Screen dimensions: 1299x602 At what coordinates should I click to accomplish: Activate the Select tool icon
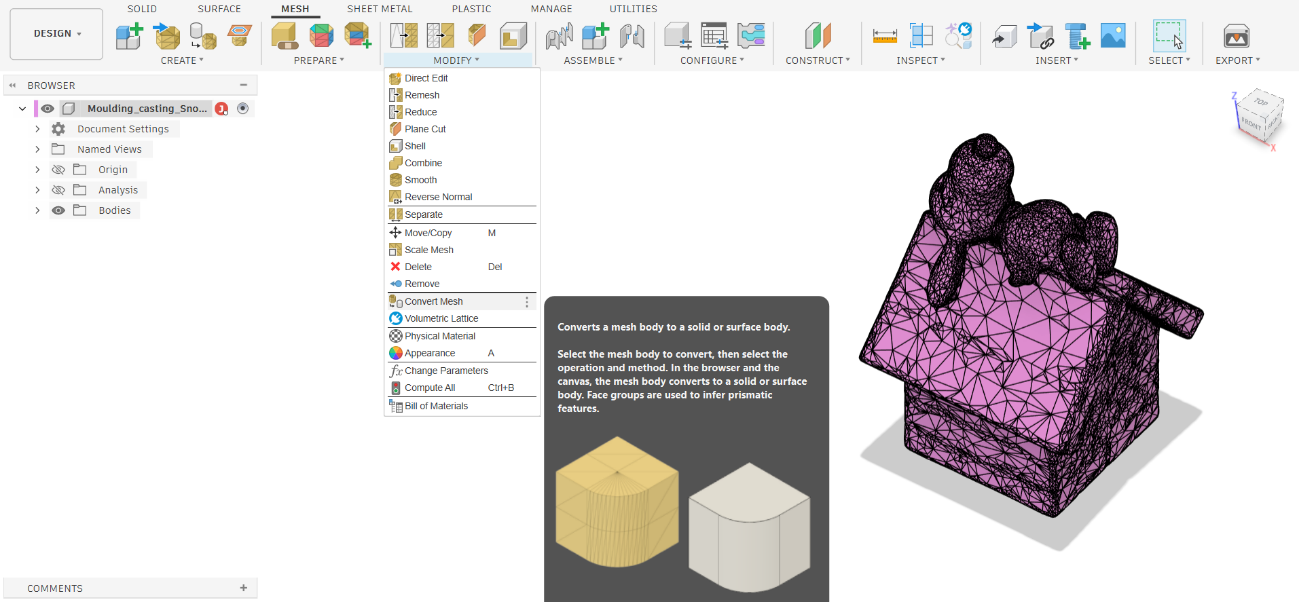point(1169,36)
